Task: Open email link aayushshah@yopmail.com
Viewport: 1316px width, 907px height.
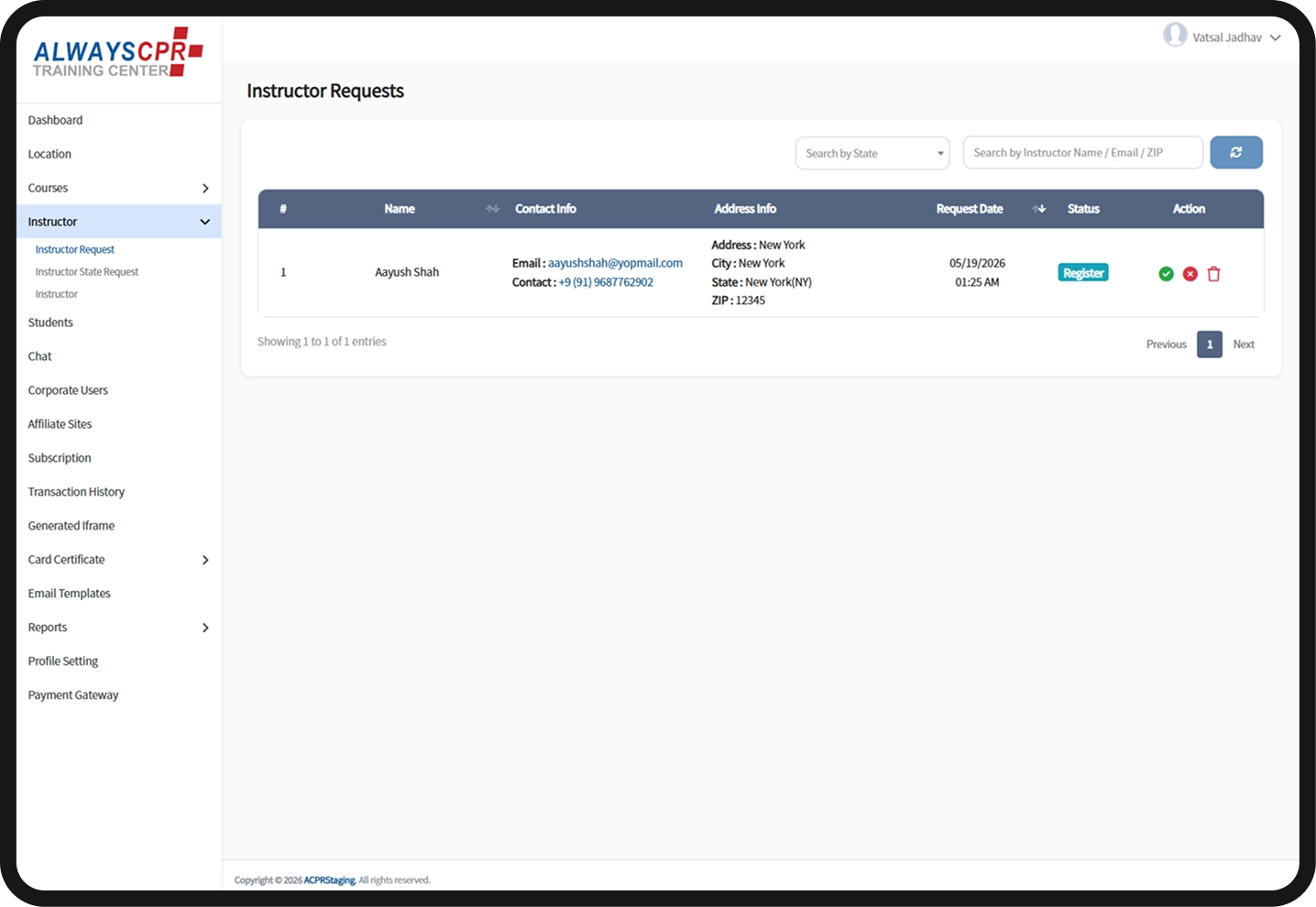Action: point(615,263)
